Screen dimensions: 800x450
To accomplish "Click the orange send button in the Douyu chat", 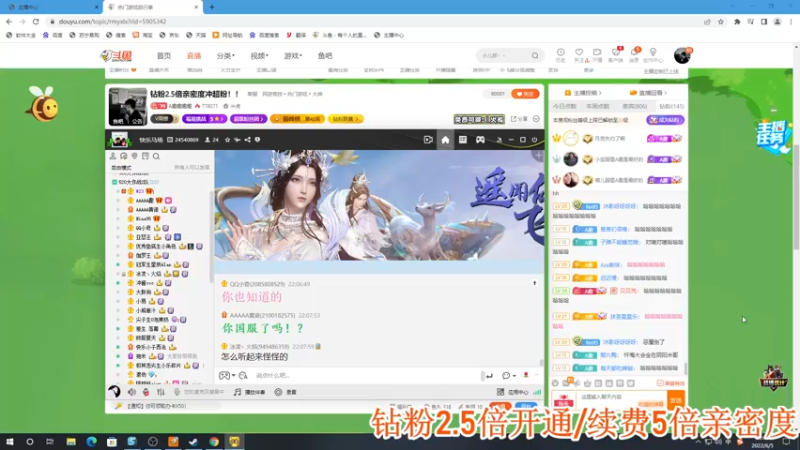I will coord(676,401).
